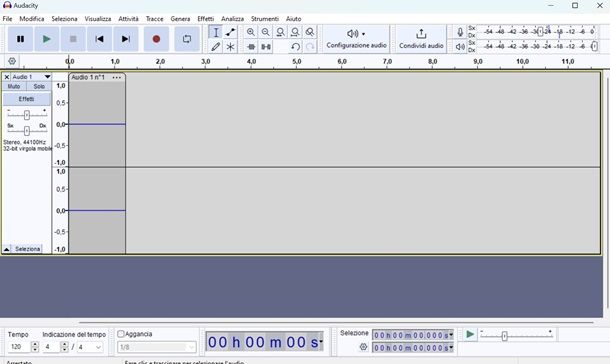The height and width of the screenshot is (364, 610).
Task: Open the Seleziona menu
Action: click(x=64, y=19)
